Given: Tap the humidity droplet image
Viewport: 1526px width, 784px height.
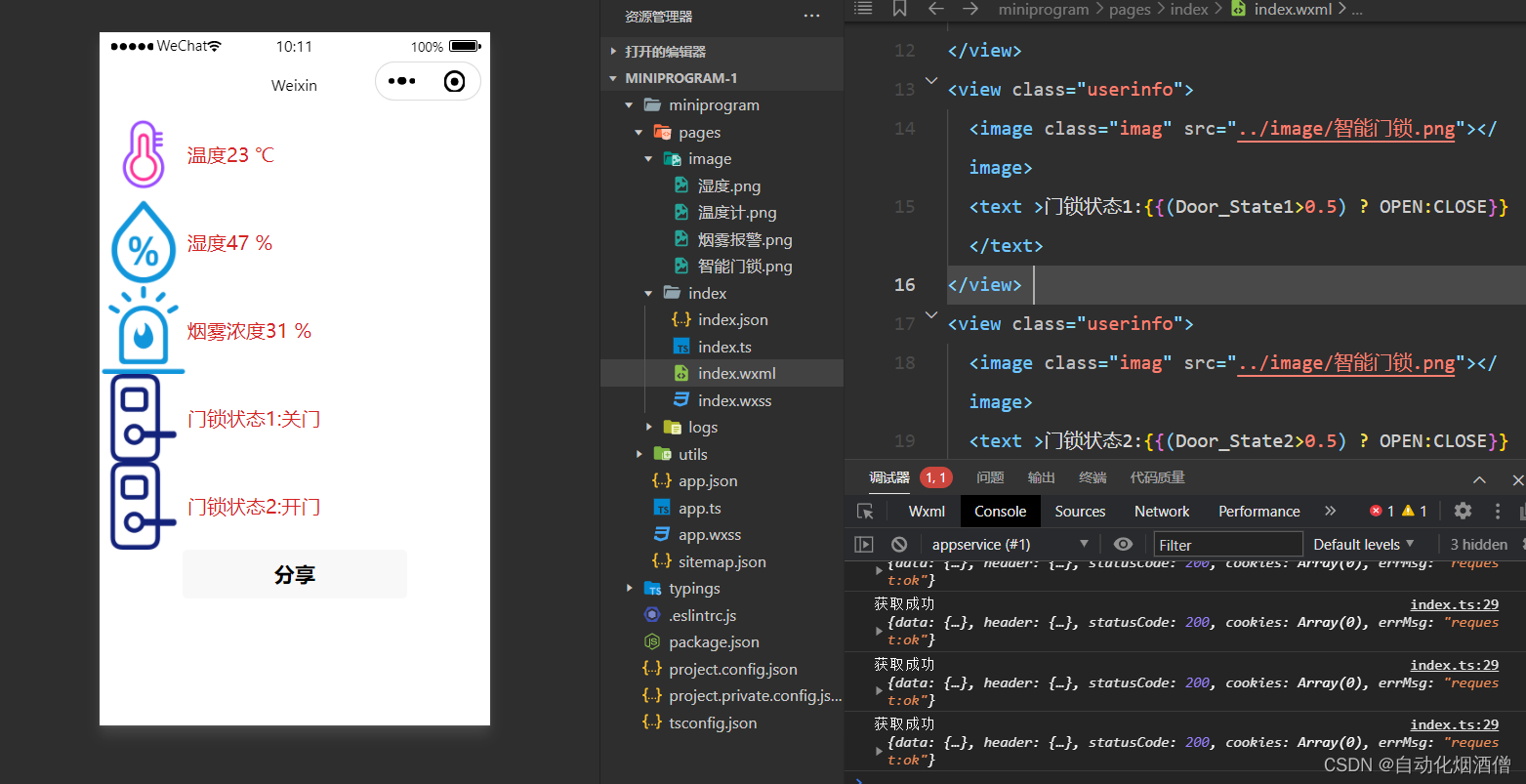Looking at the screenshot, I should click(x=144, y=242).
